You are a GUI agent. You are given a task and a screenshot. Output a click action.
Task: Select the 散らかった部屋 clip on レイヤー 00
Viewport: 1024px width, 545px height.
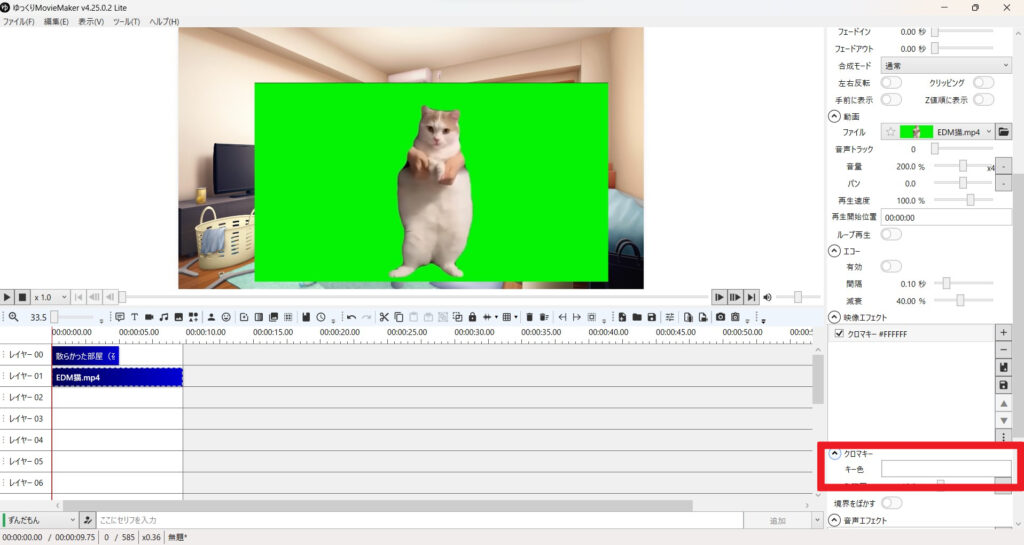click(86, 356)
